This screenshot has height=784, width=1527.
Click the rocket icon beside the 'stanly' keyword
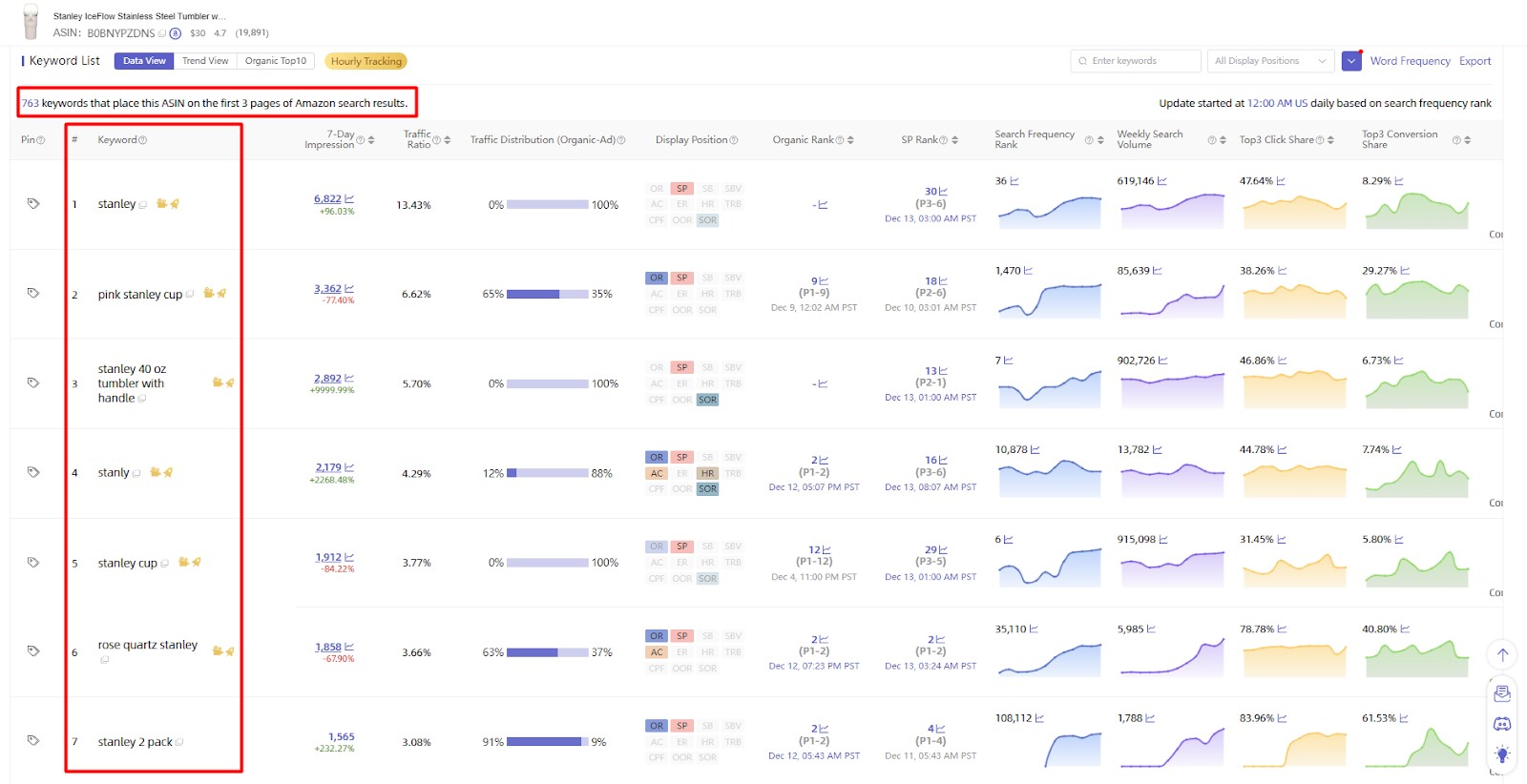tap(168, 472)
